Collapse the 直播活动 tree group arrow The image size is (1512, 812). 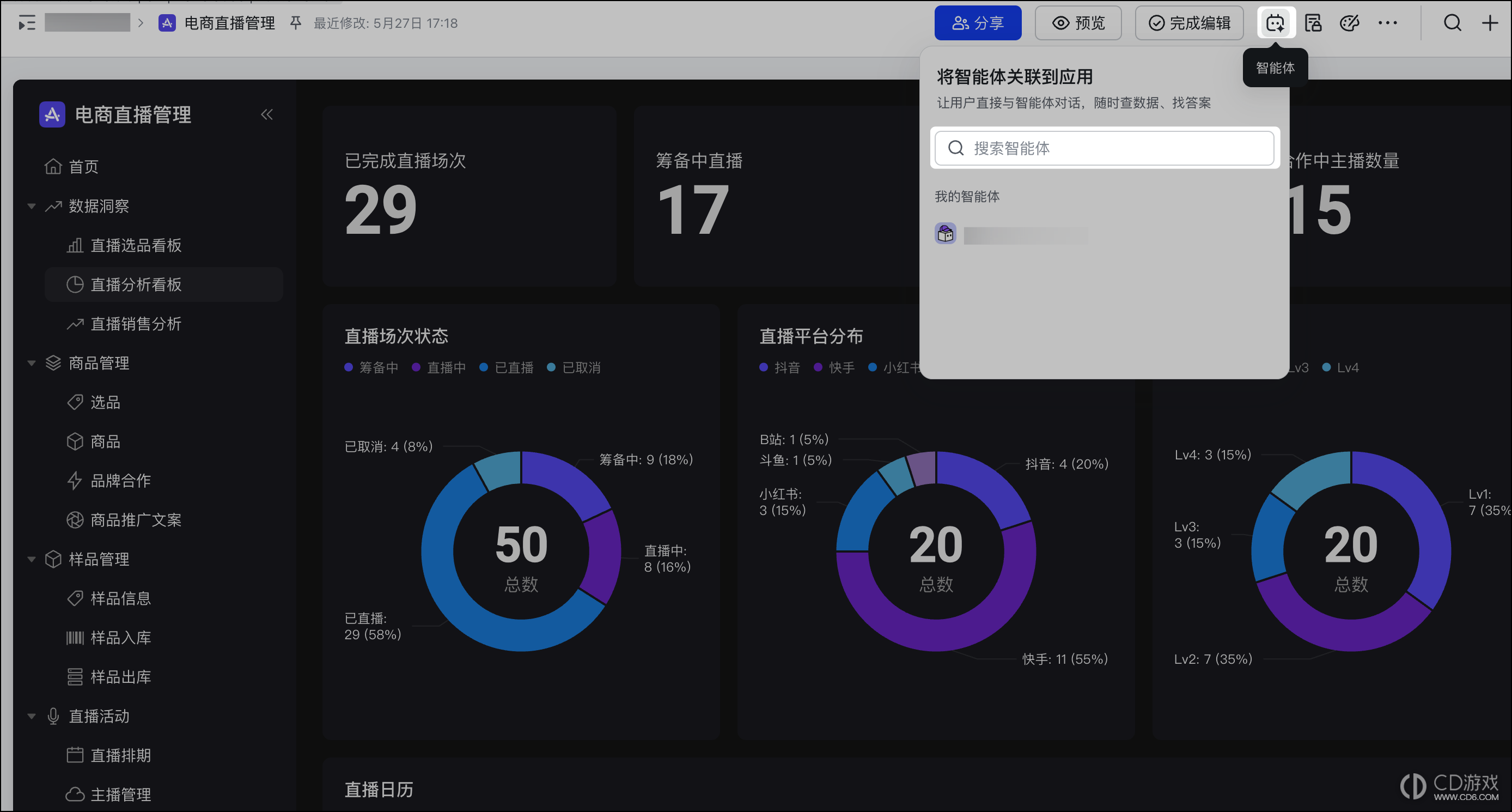point(32,716)
